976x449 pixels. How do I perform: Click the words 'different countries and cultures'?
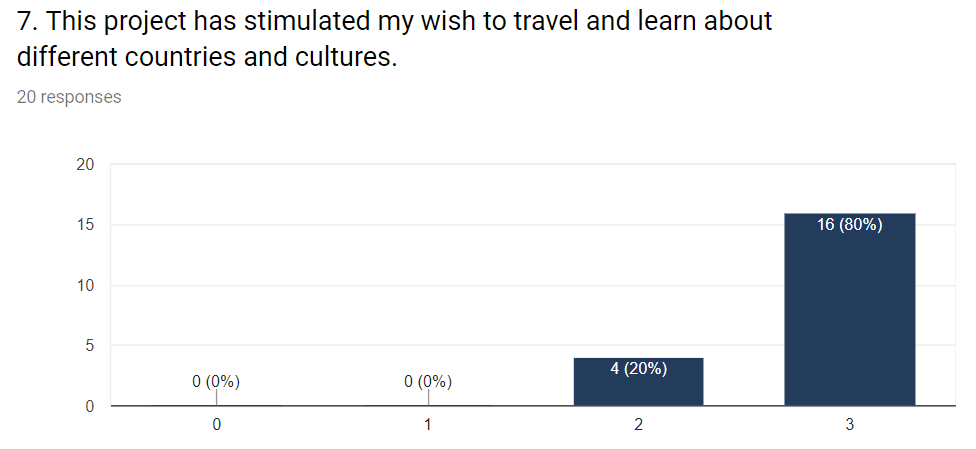click(207, 57)
